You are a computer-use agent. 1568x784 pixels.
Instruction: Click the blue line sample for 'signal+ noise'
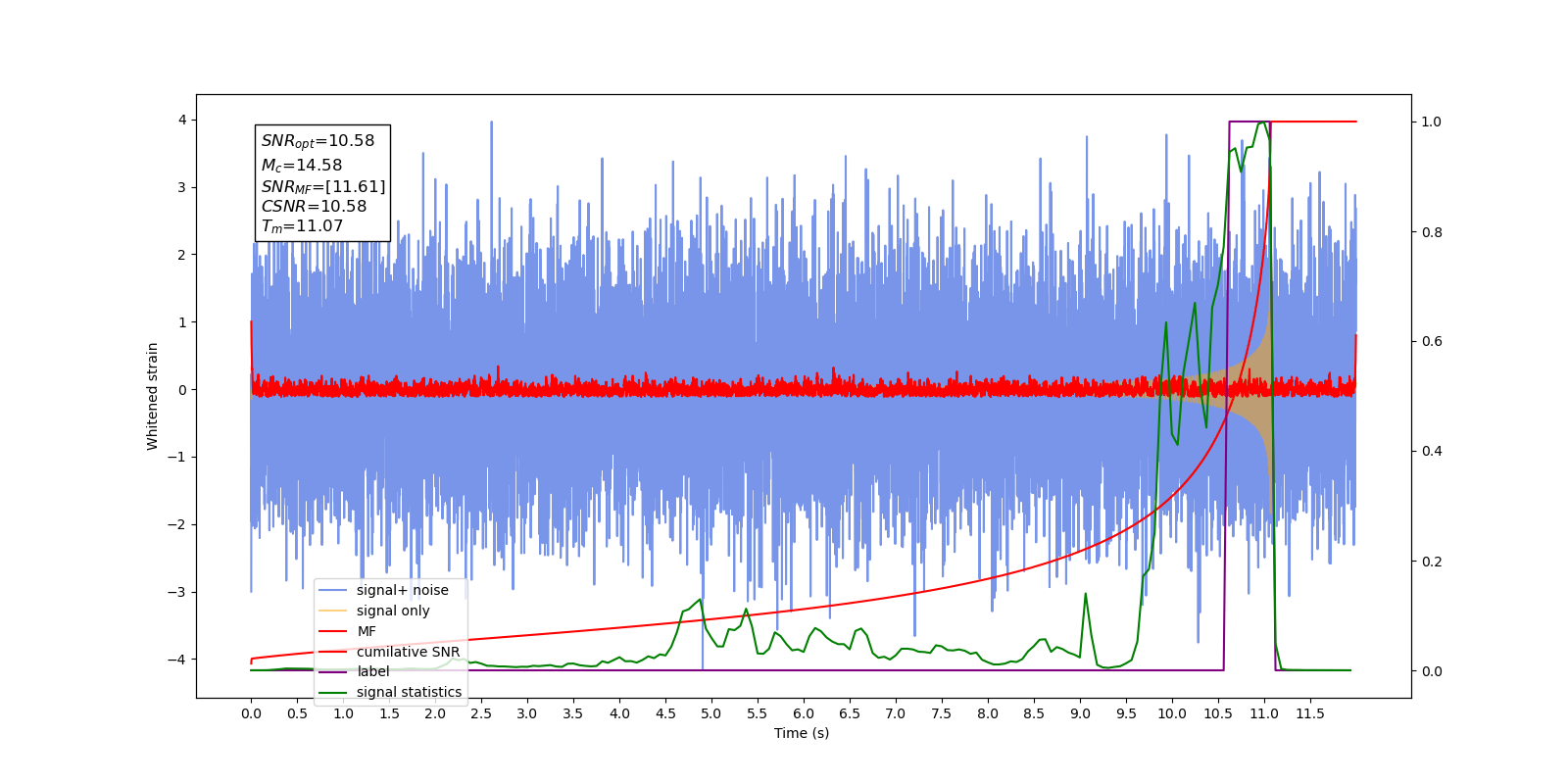333,590
